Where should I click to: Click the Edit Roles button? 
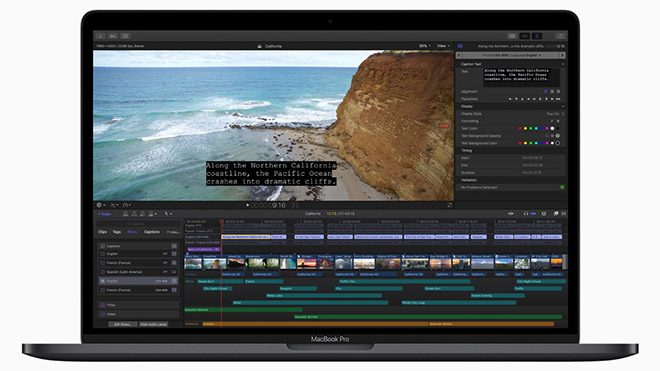tap(123, 324)
